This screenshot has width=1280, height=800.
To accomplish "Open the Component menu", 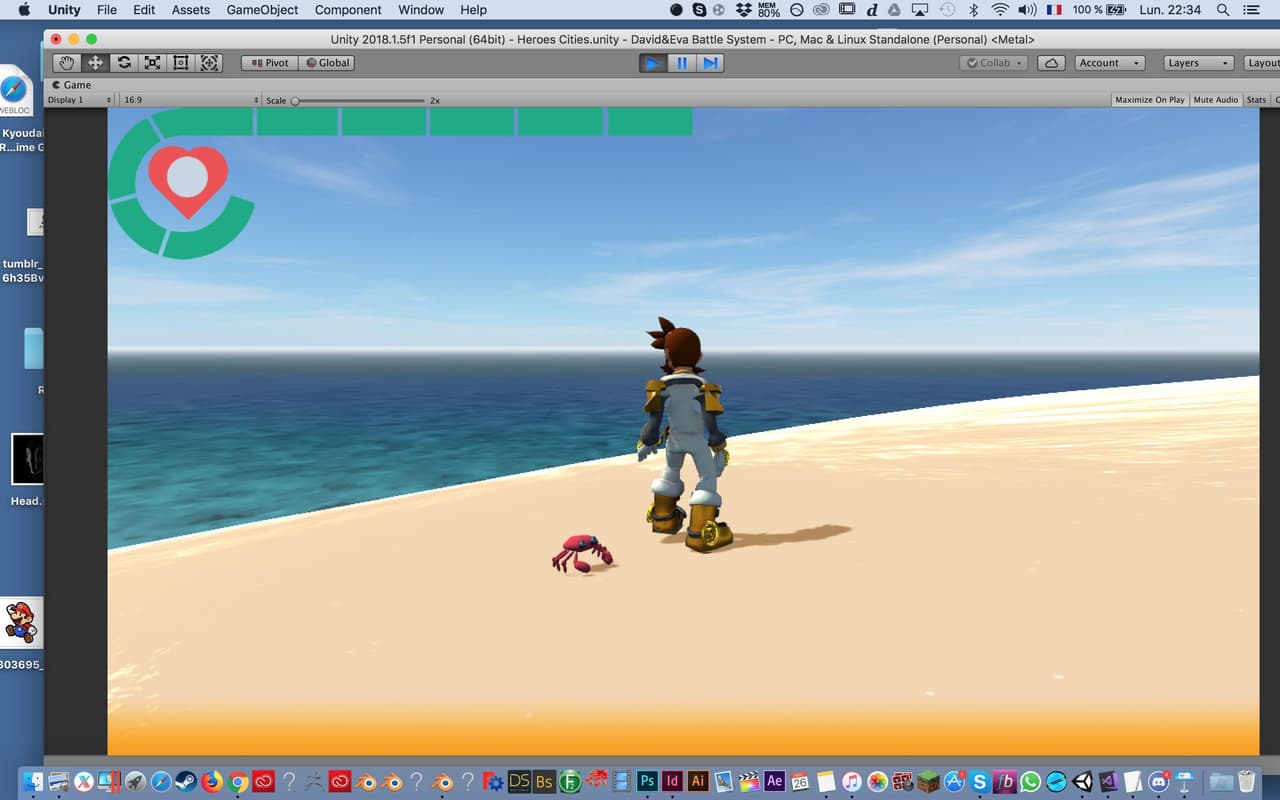I will click(348, 10).
